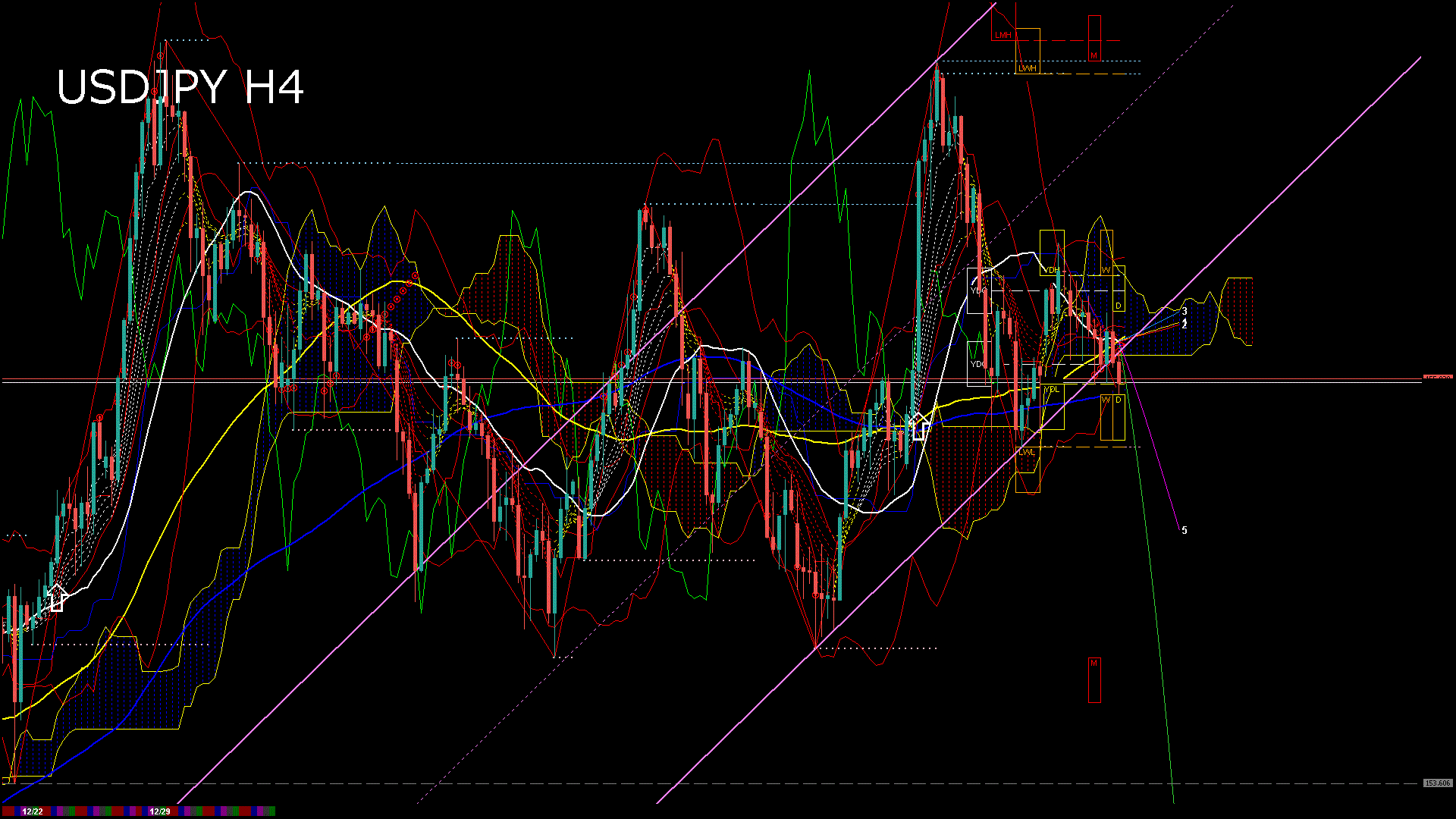Select the red LMH level marker box

tap(1003, 35)
